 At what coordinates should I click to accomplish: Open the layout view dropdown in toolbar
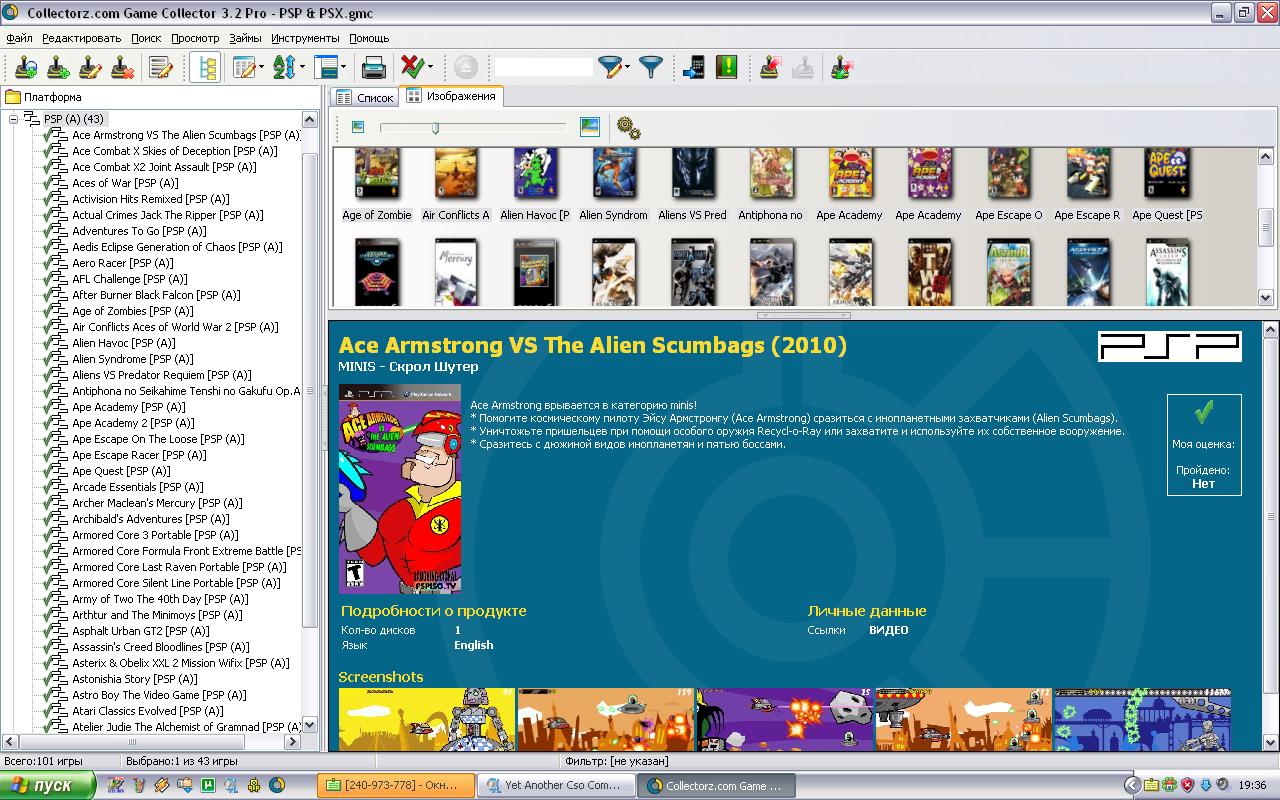pos(329,68)
